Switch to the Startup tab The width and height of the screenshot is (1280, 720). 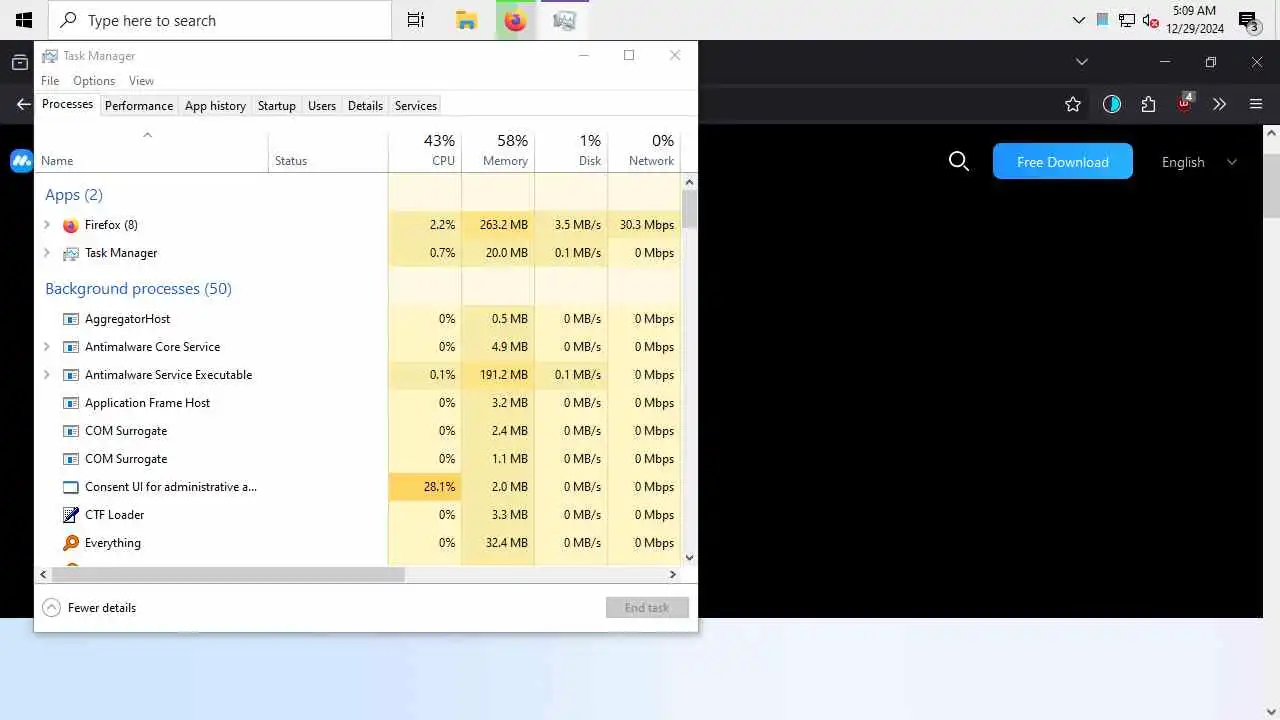point(277,106)
